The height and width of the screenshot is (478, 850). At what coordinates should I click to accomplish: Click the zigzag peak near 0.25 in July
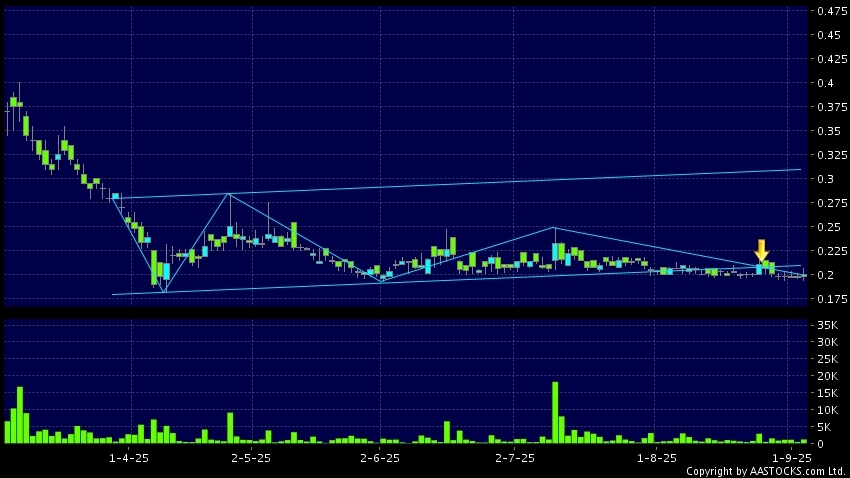[554, 227]
